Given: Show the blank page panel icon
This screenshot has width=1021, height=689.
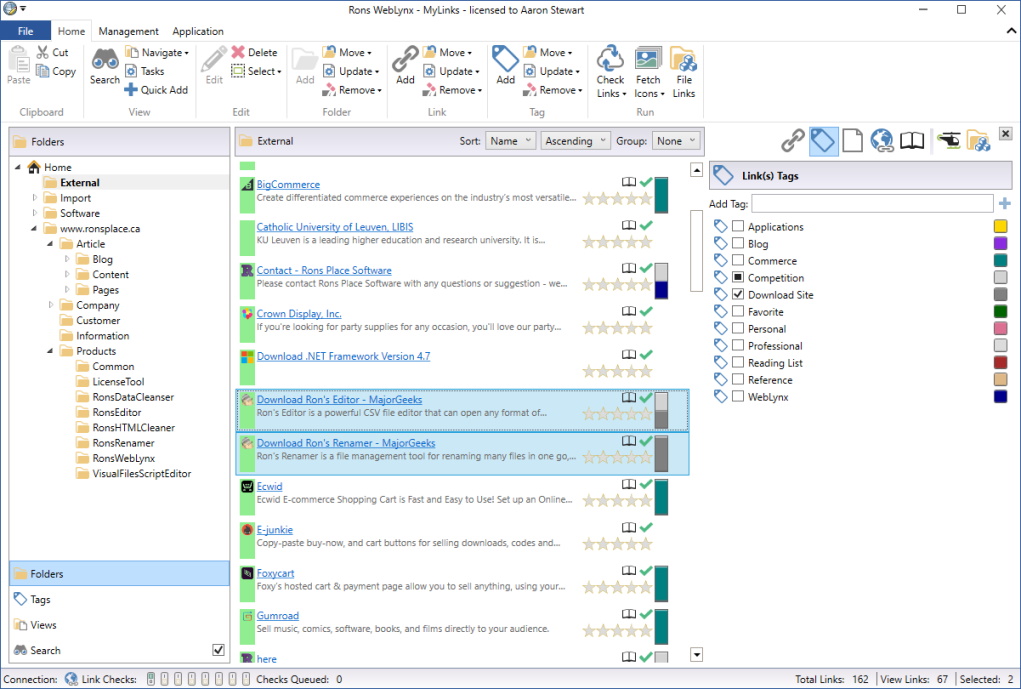Looking at the screenshot, I should pyautogui.click(x=852, y=141).
